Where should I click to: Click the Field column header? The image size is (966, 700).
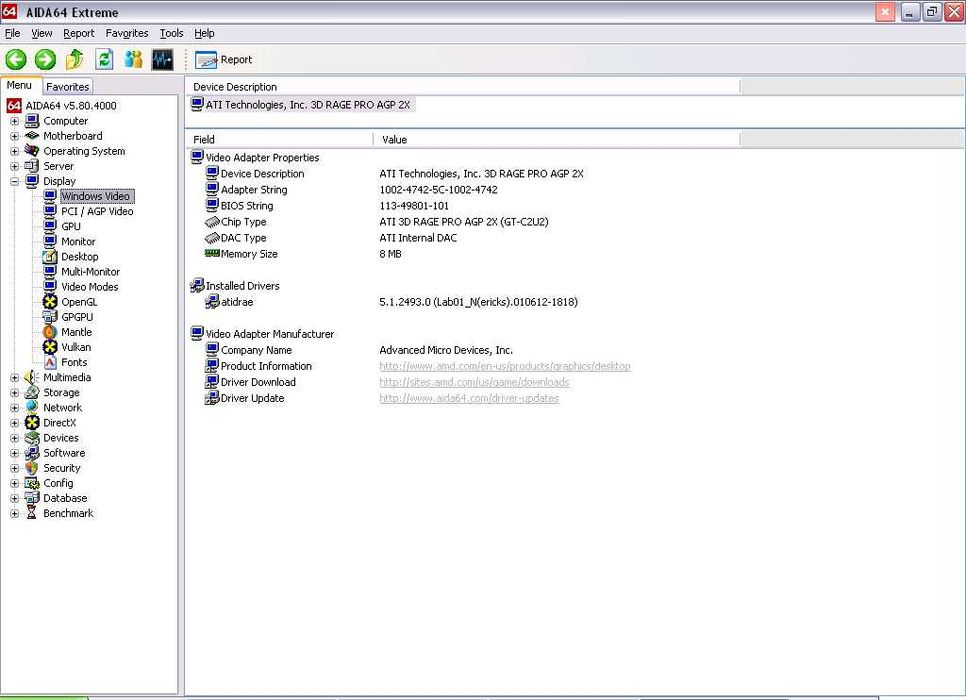point(279,139)
